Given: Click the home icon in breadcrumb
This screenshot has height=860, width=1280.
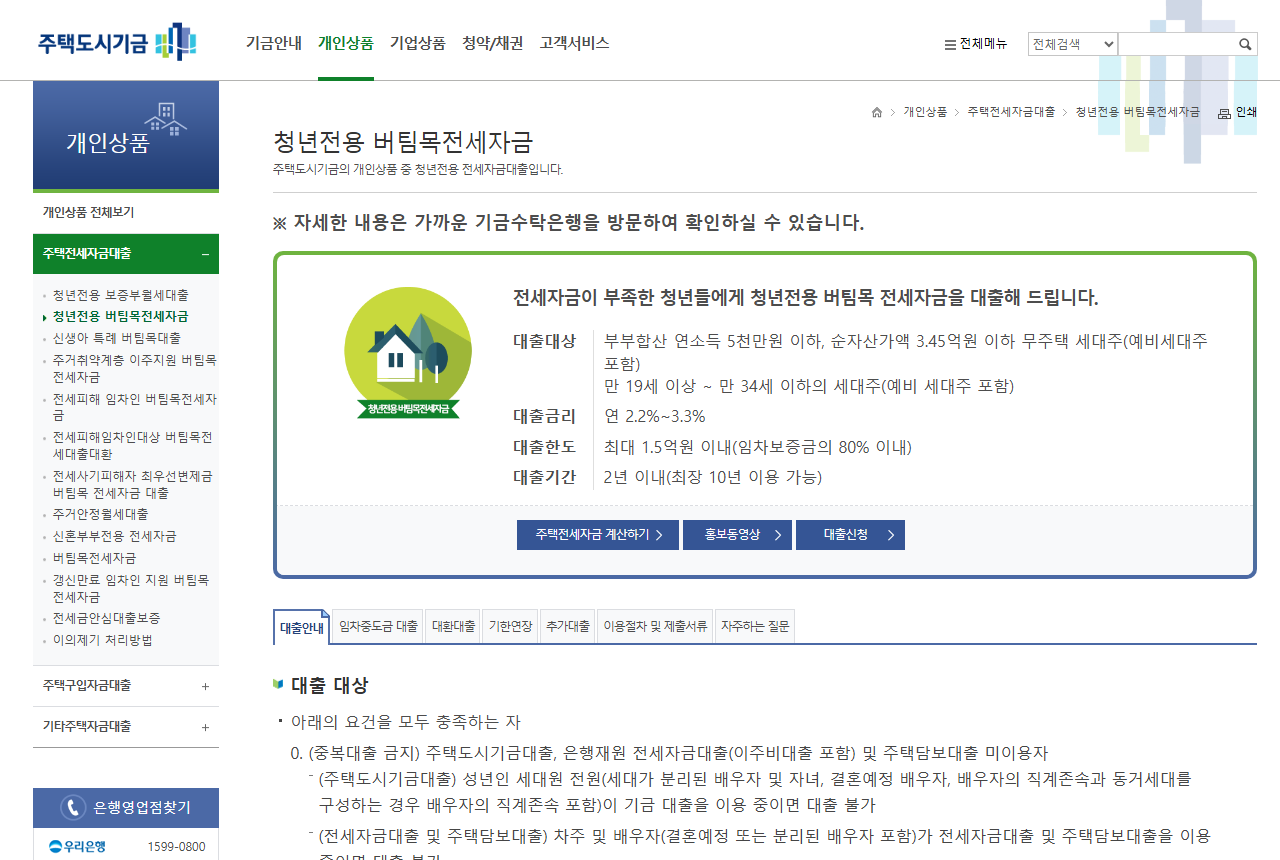Looking at the screenshot, I should [x=877, y=112].
